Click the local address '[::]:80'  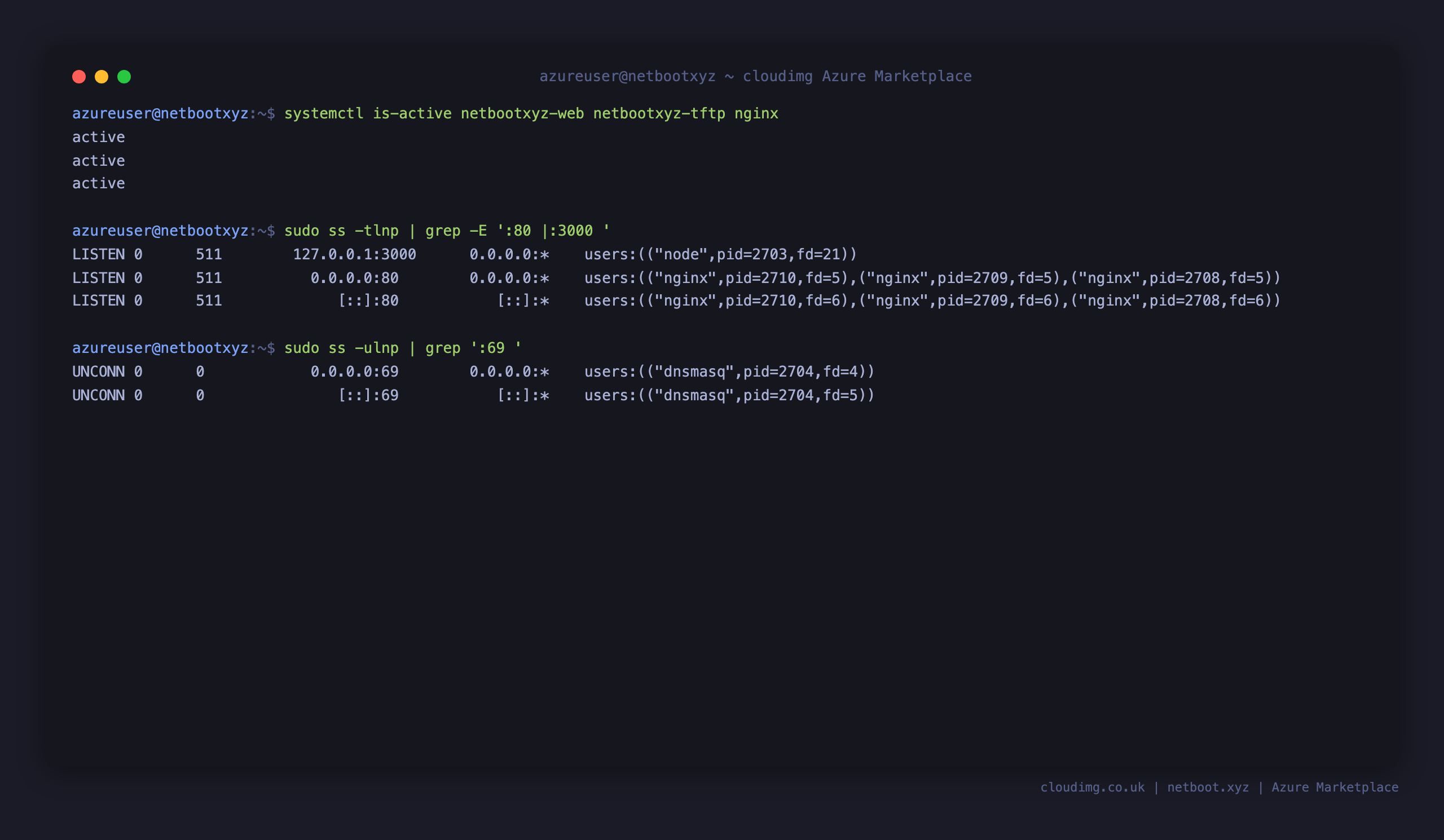[x=368, y=300]
